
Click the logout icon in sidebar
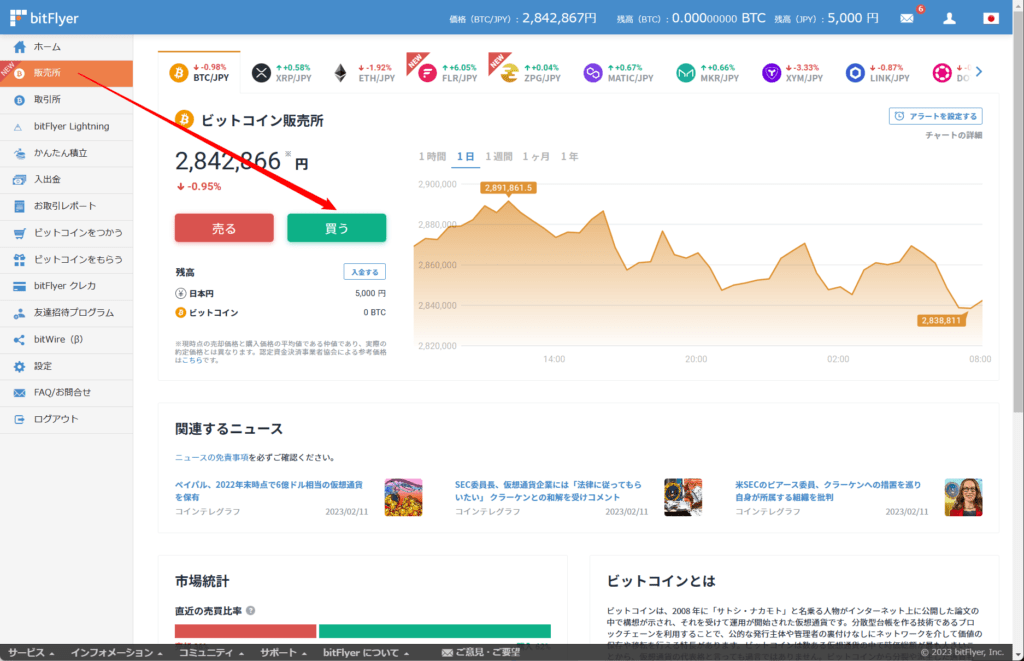tap(20, 419)
